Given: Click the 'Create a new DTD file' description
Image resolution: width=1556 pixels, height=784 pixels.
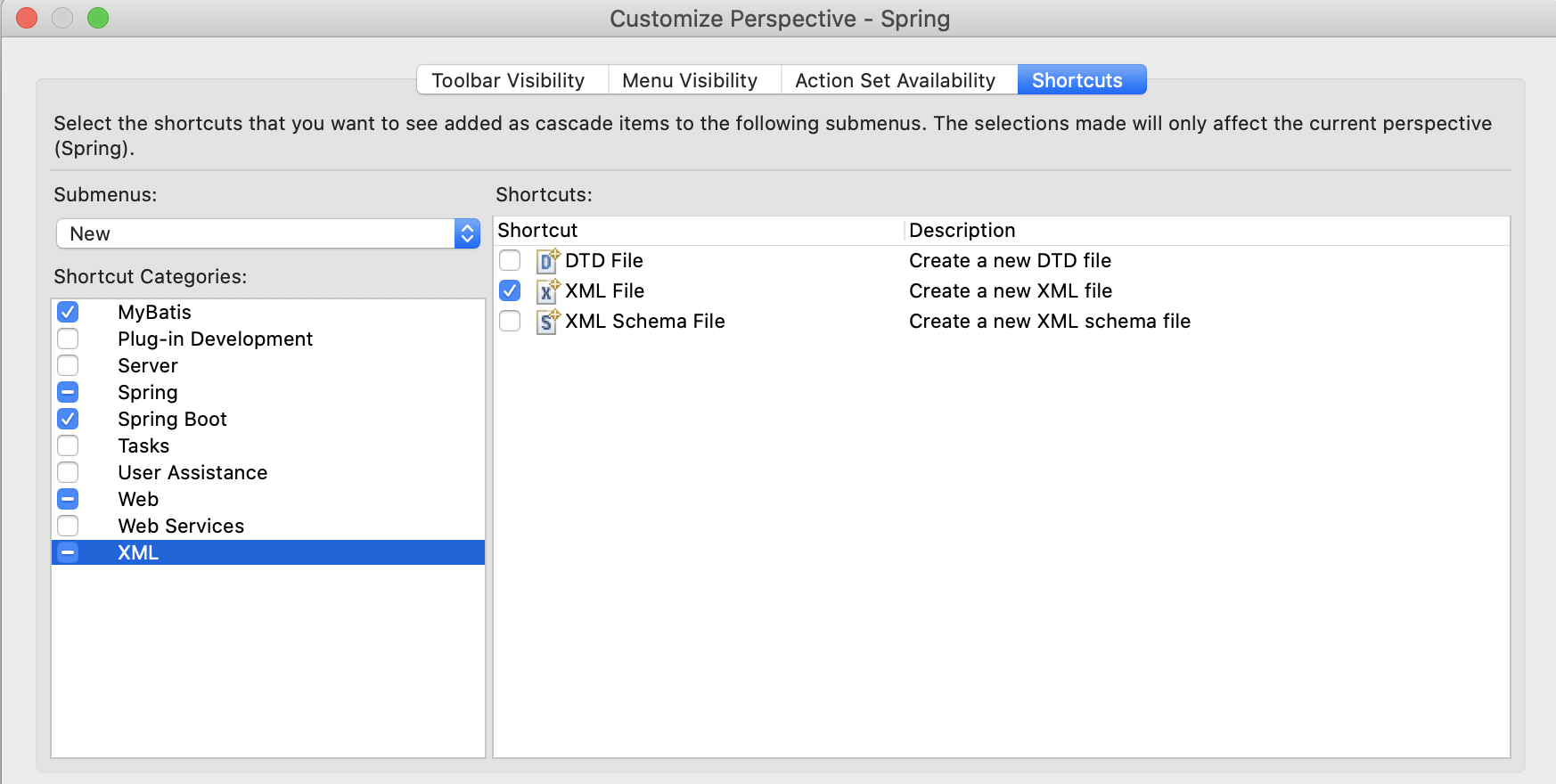Looking at the screenshot, I should (x=1011, y=260).
